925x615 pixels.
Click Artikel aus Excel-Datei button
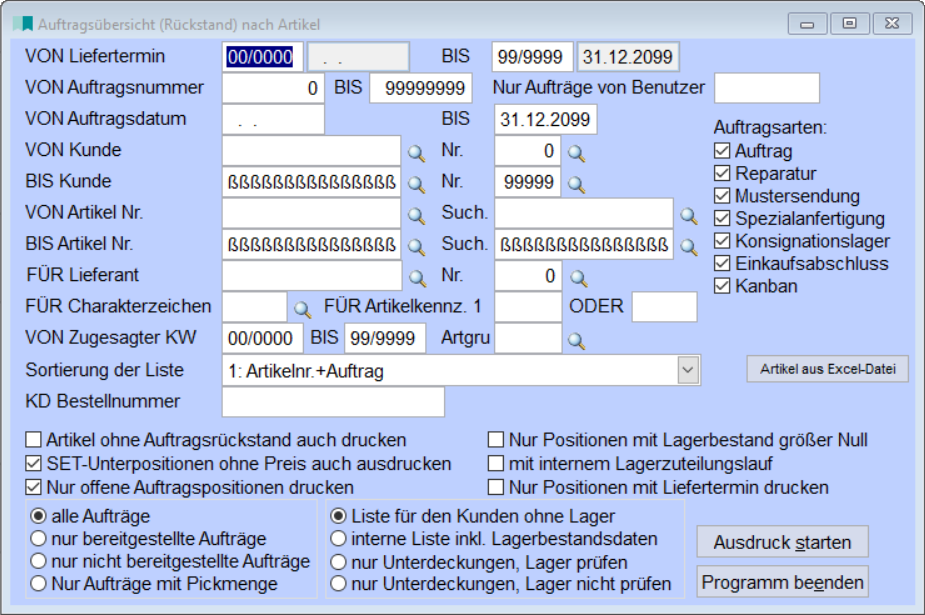tap(827, 369)
